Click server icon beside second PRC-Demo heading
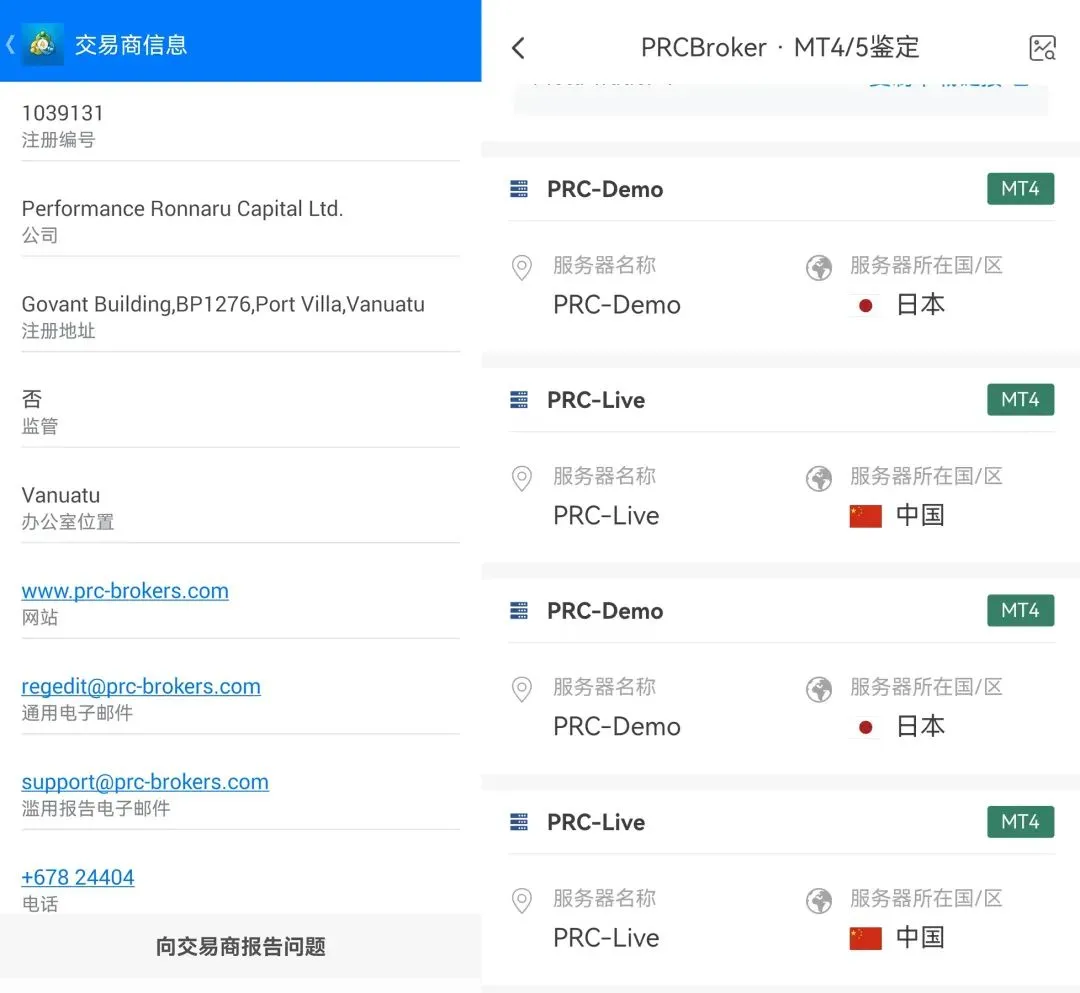 pyautogui.click(x=519, y=610)
